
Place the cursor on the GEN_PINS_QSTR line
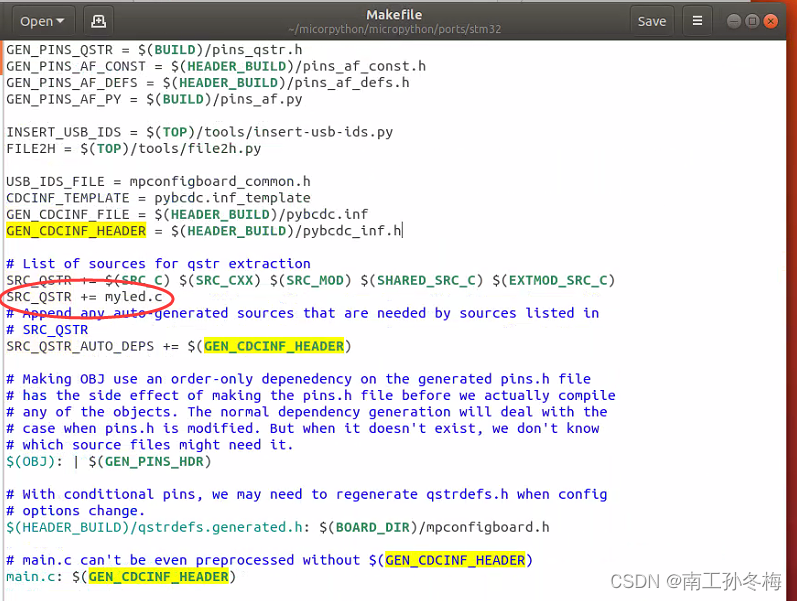tap(155, 50)
